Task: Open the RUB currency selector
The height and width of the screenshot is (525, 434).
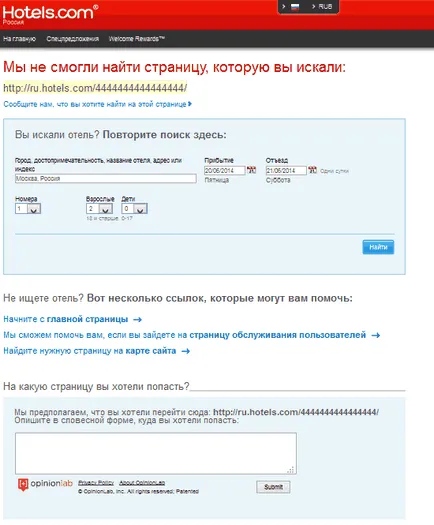Action: [x=322, y=7]
